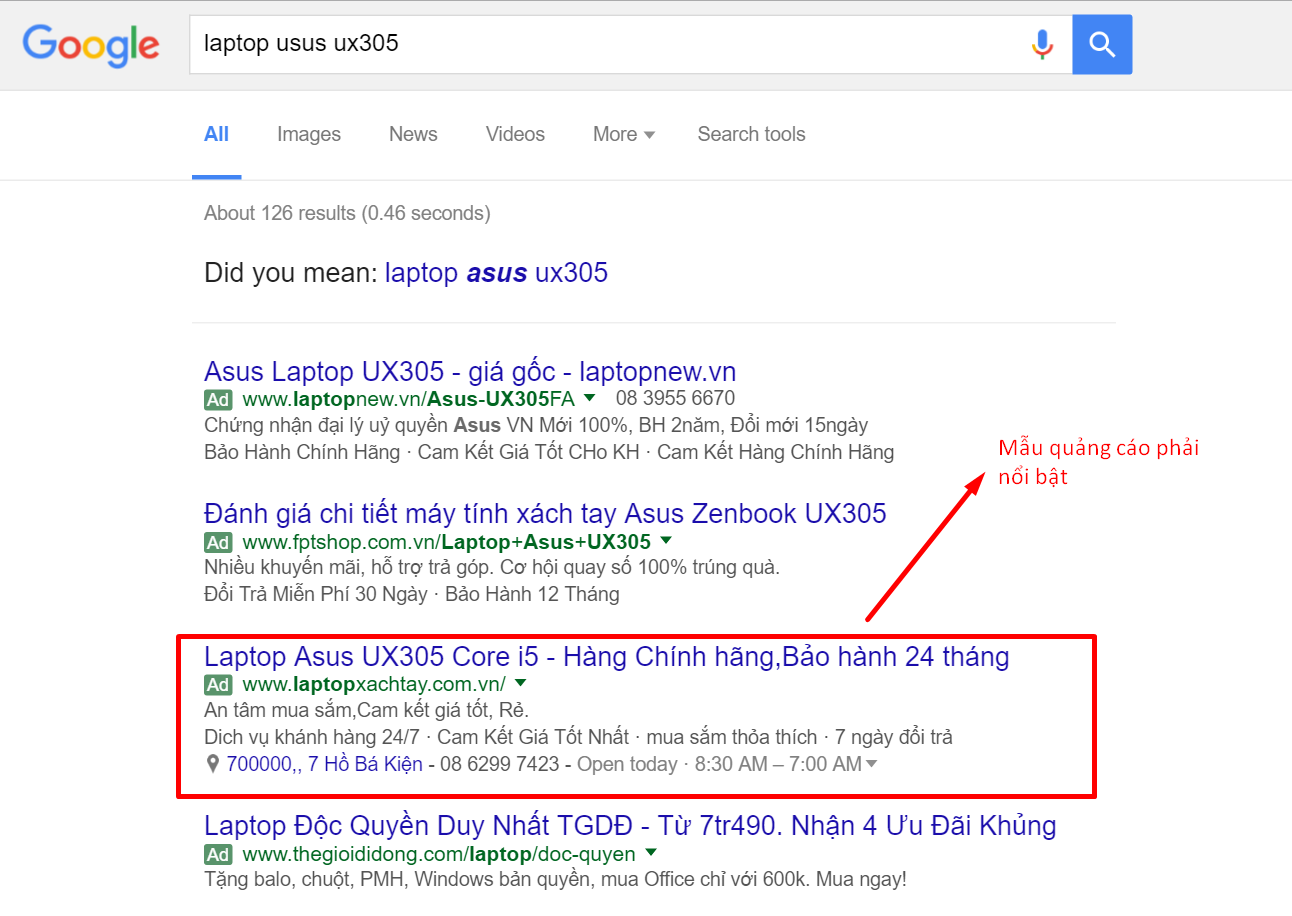Image resolution: width=1292 pixels, height=916 pixels.
Task: Click the green Ad badge on the laptopnew.vn result
Action: coord(217,399)
